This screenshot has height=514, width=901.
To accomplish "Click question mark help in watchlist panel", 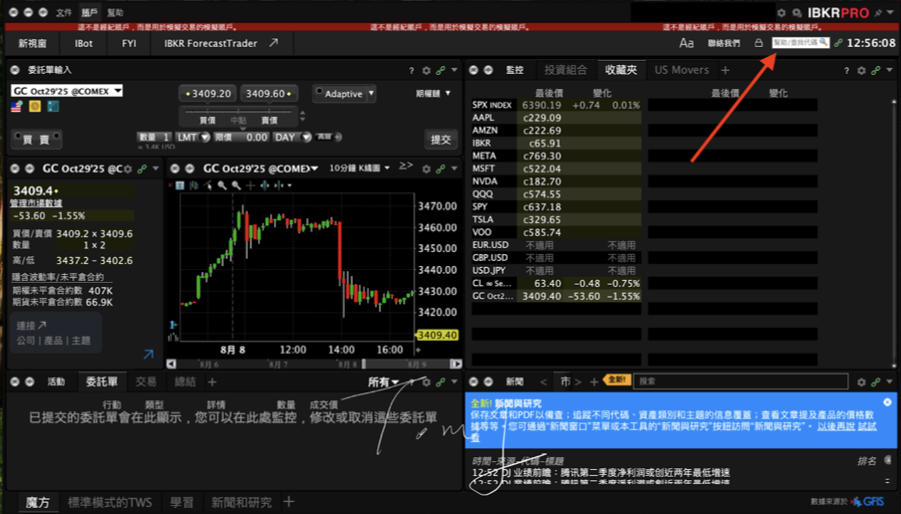I will coord(846,70).
